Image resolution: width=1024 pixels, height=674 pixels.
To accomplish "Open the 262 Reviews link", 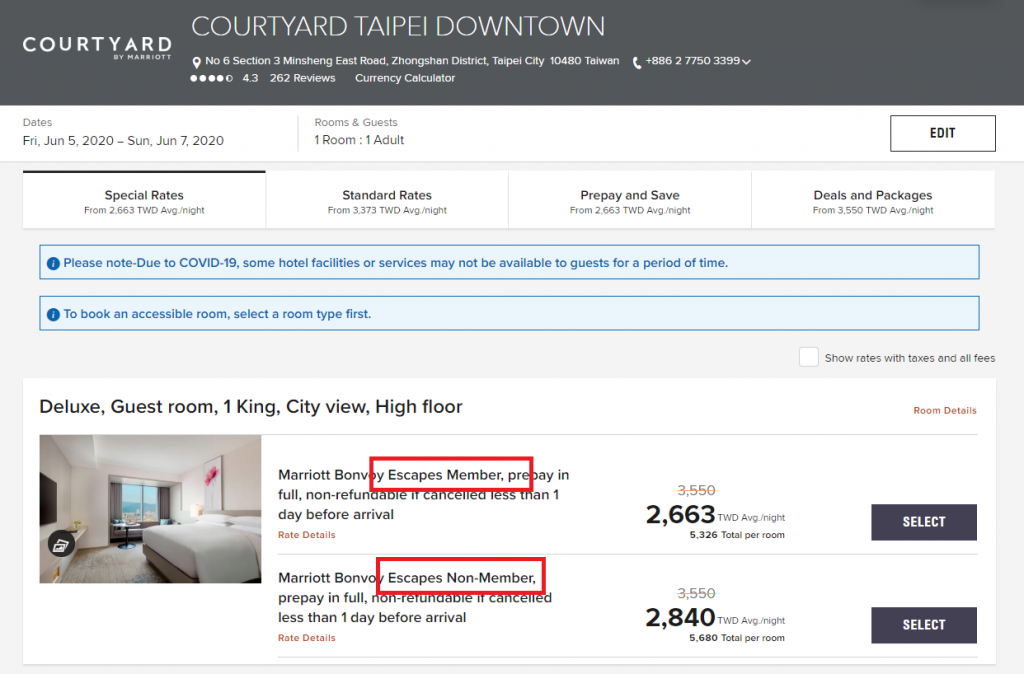I will 302,78.
